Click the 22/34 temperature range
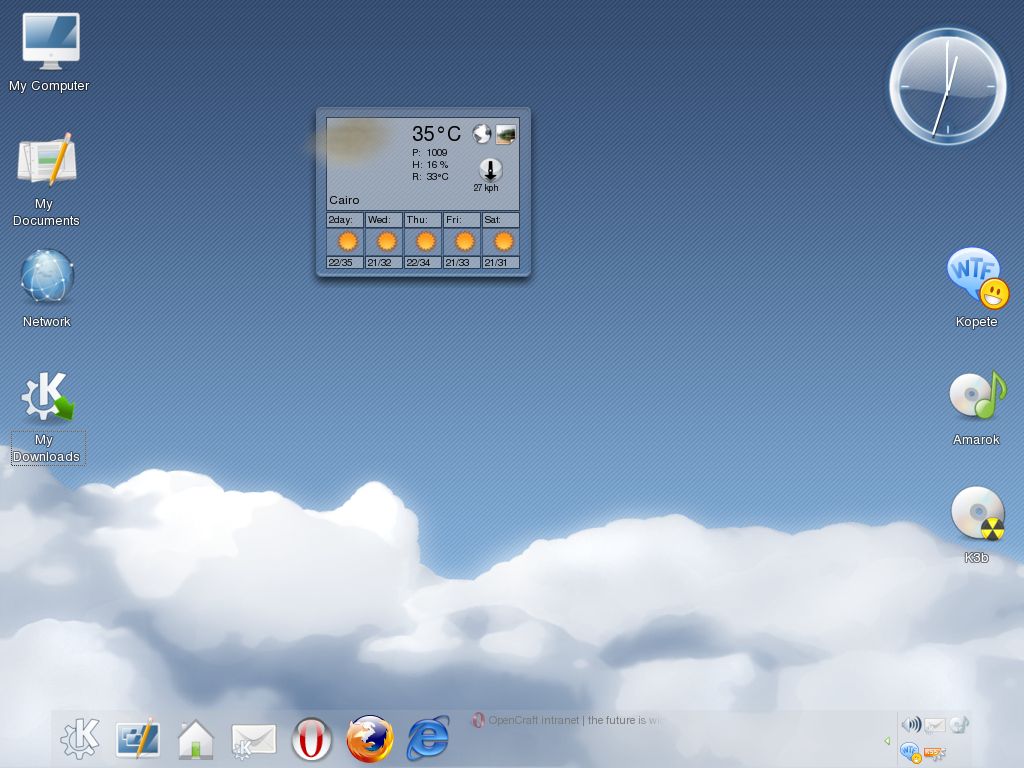 tap(423, 263)
